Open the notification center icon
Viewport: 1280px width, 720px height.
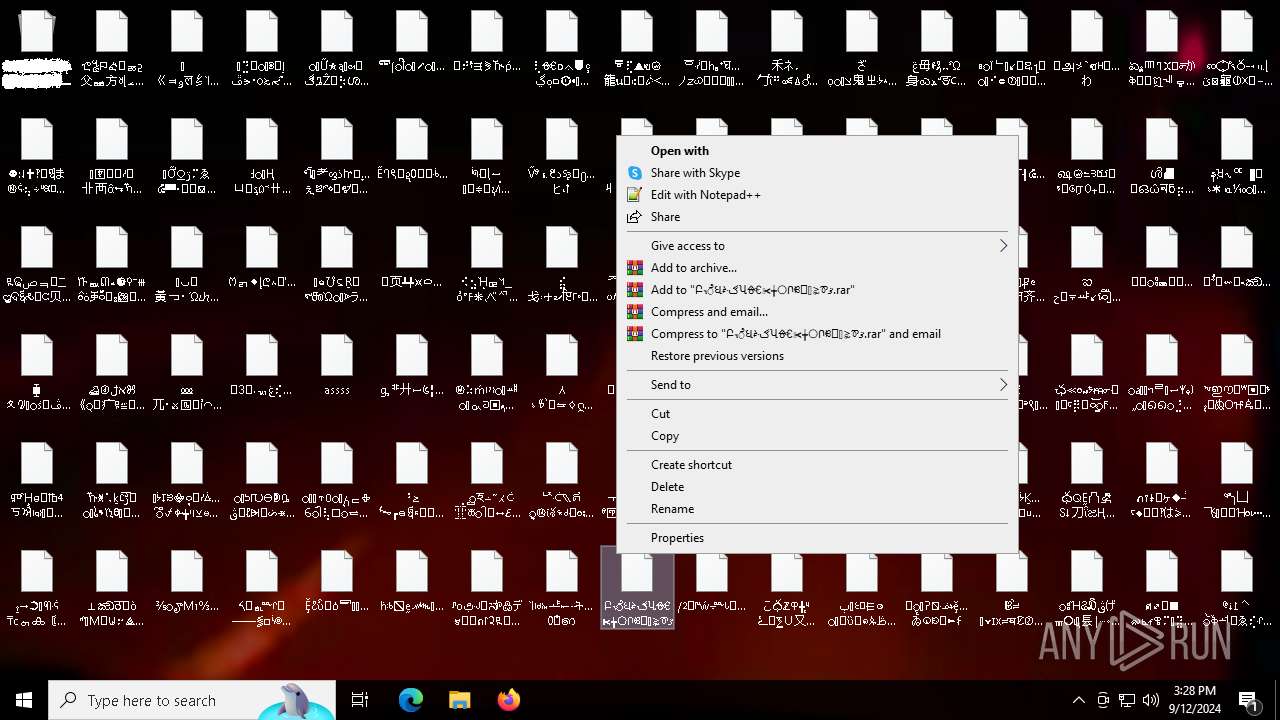1249,700
